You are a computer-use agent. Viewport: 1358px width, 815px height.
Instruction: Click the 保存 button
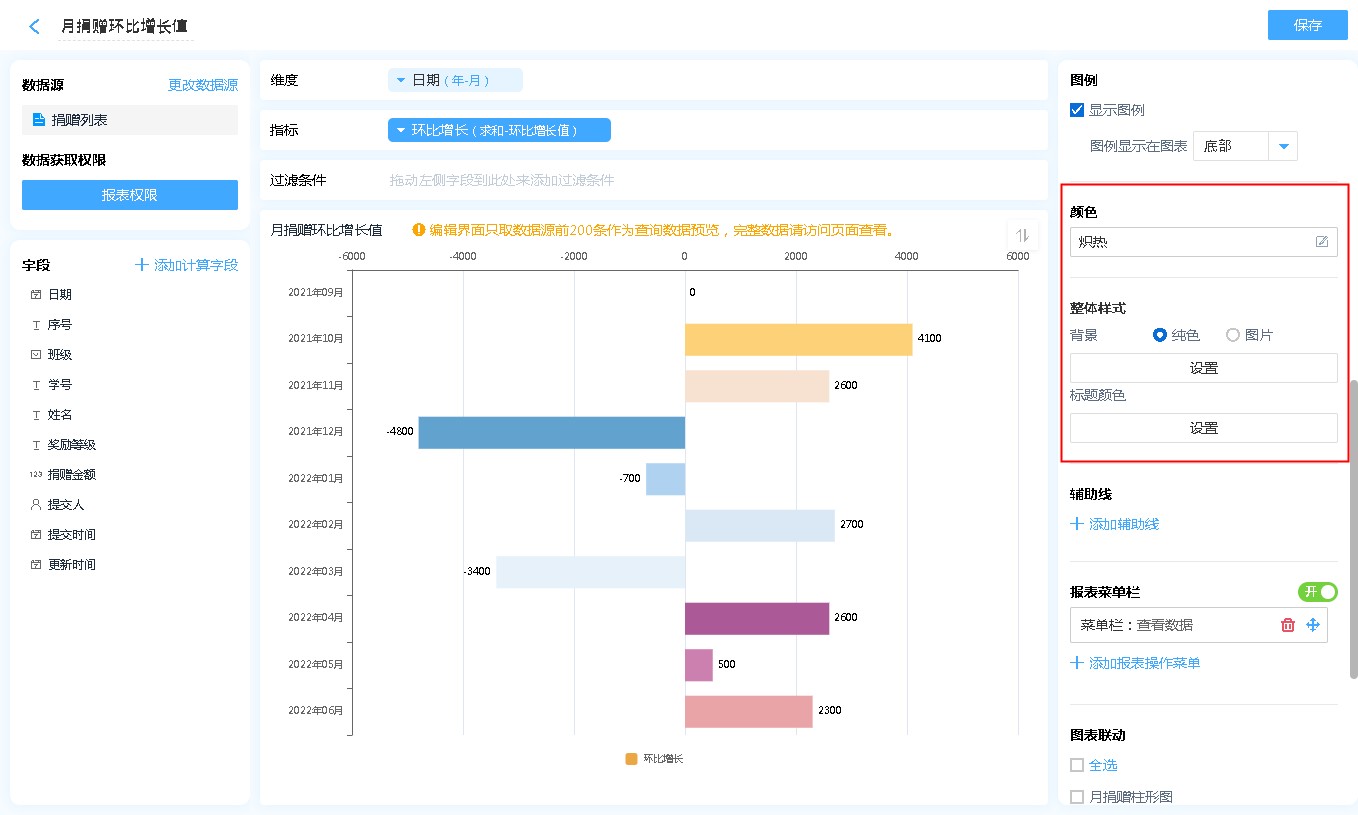tap(1307, 25)
